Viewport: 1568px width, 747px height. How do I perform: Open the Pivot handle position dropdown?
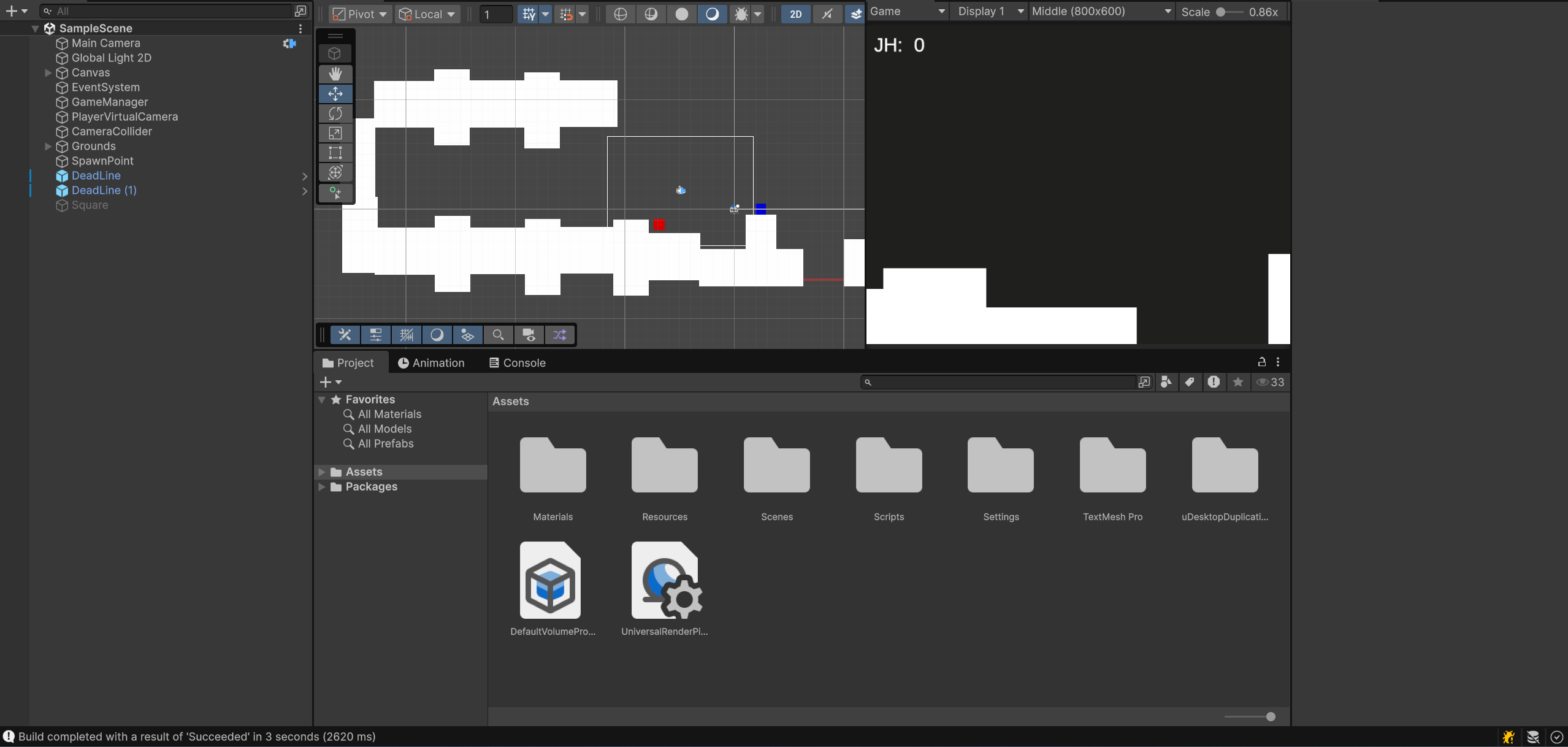tap(359, 14)
